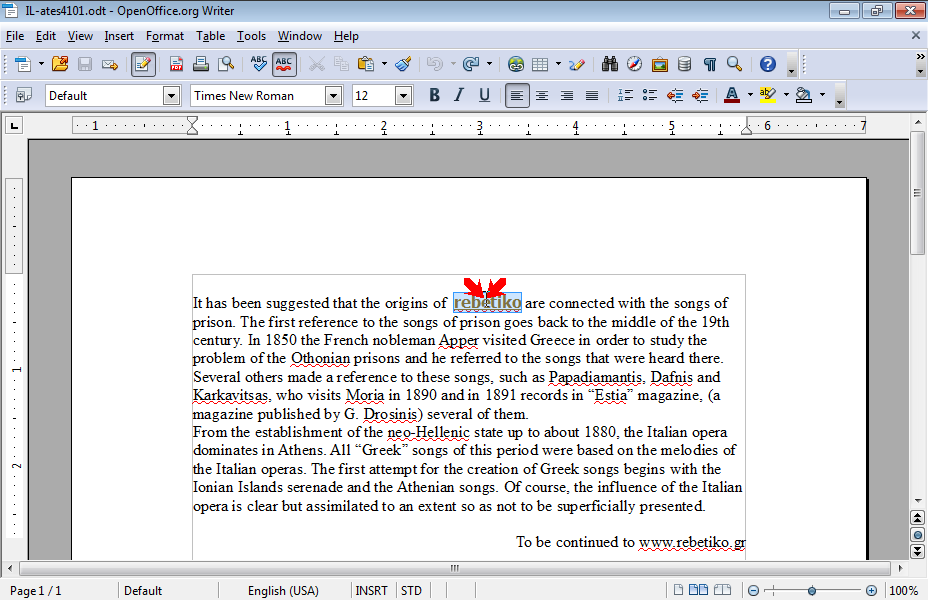Open Styles and Formatting icon
Viewport: 928px width, 600px height.
point(24,95)
